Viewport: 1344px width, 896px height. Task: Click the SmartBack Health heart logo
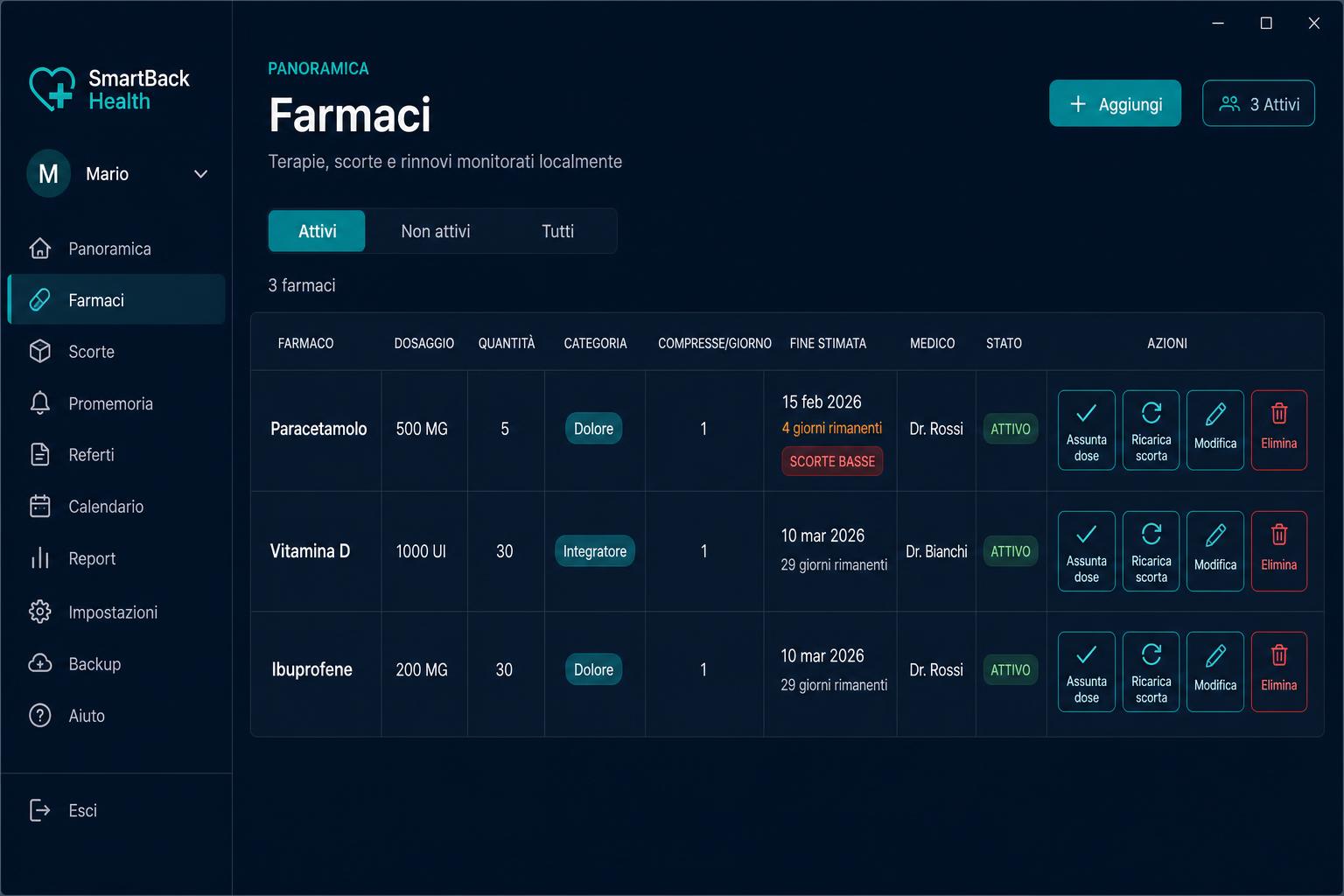point(52,89)
